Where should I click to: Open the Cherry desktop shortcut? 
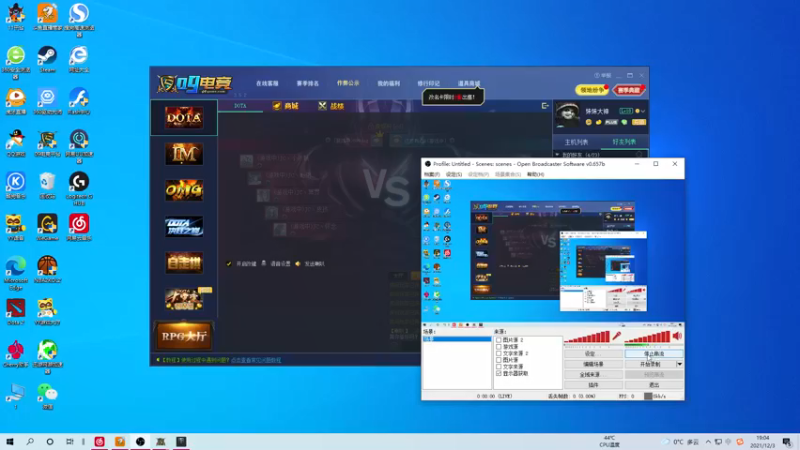tap(16, 354)
